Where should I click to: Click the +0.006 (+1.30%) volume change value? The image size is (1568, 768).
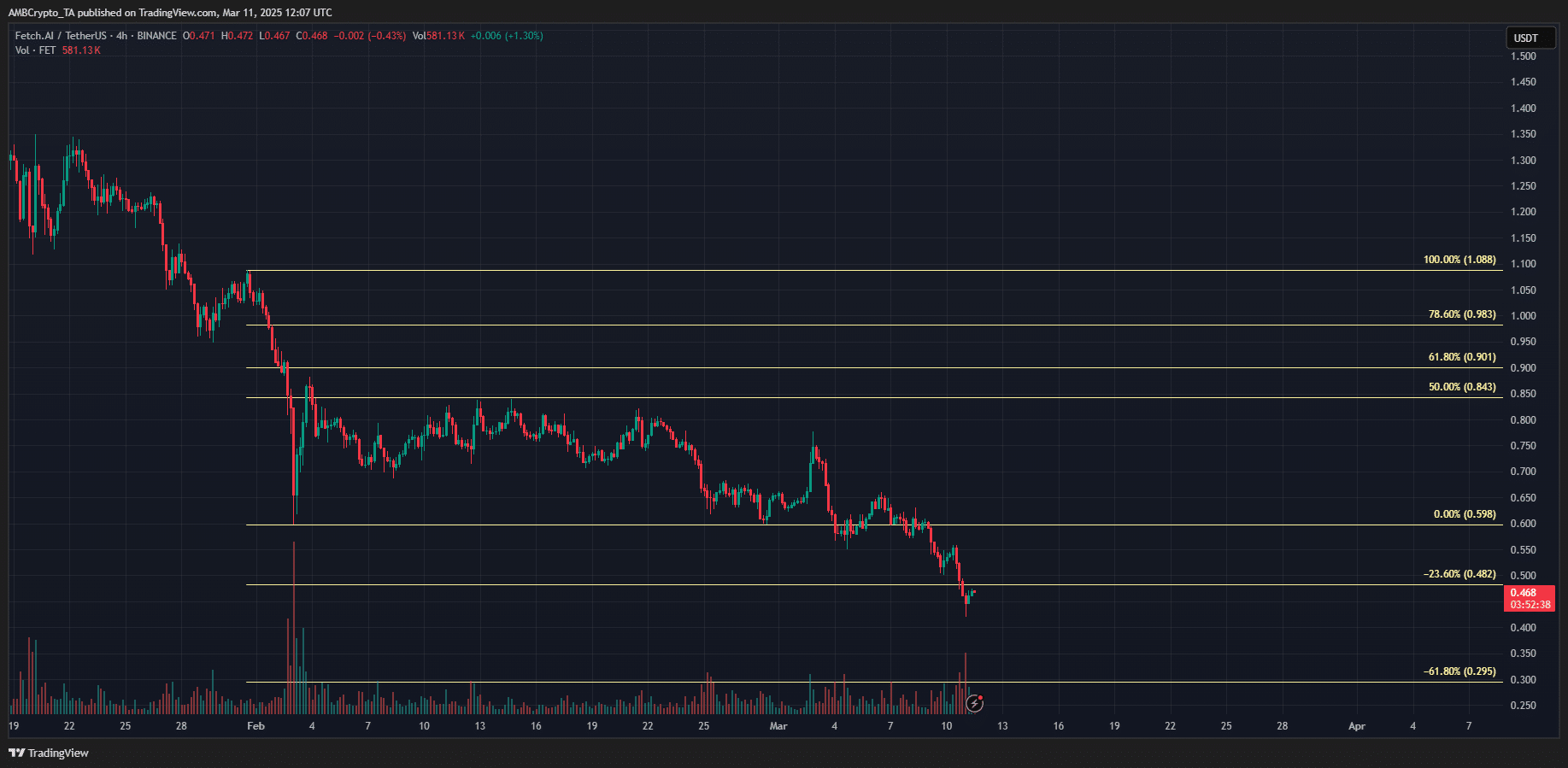pos(507,36)
